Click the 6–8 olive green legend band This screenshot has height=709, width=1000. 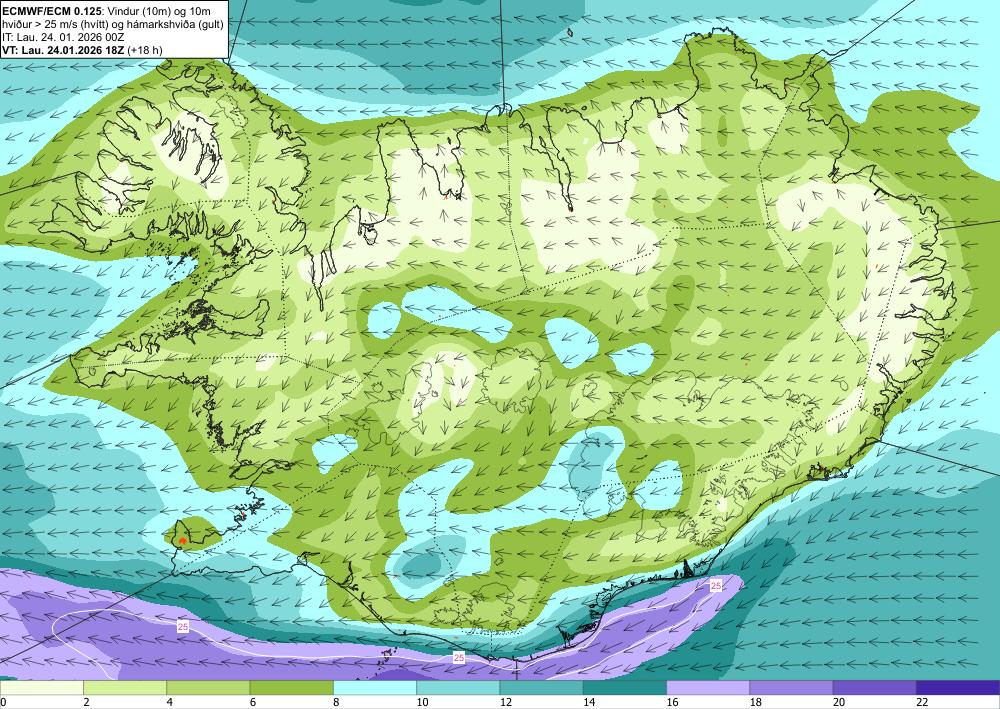coord(291,688)
